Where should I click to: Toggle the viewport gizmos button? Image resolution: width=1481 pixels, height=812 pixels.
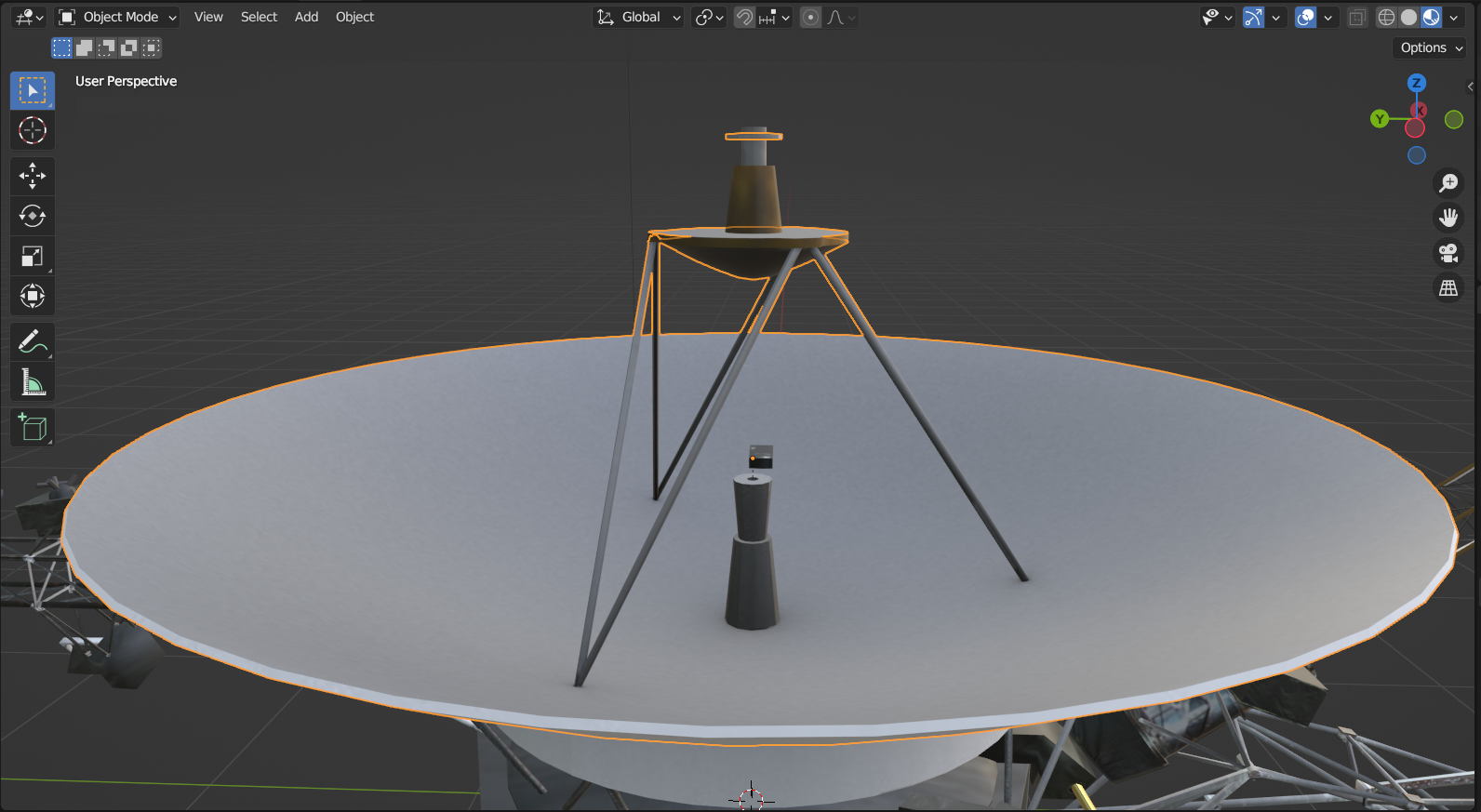1254,18
